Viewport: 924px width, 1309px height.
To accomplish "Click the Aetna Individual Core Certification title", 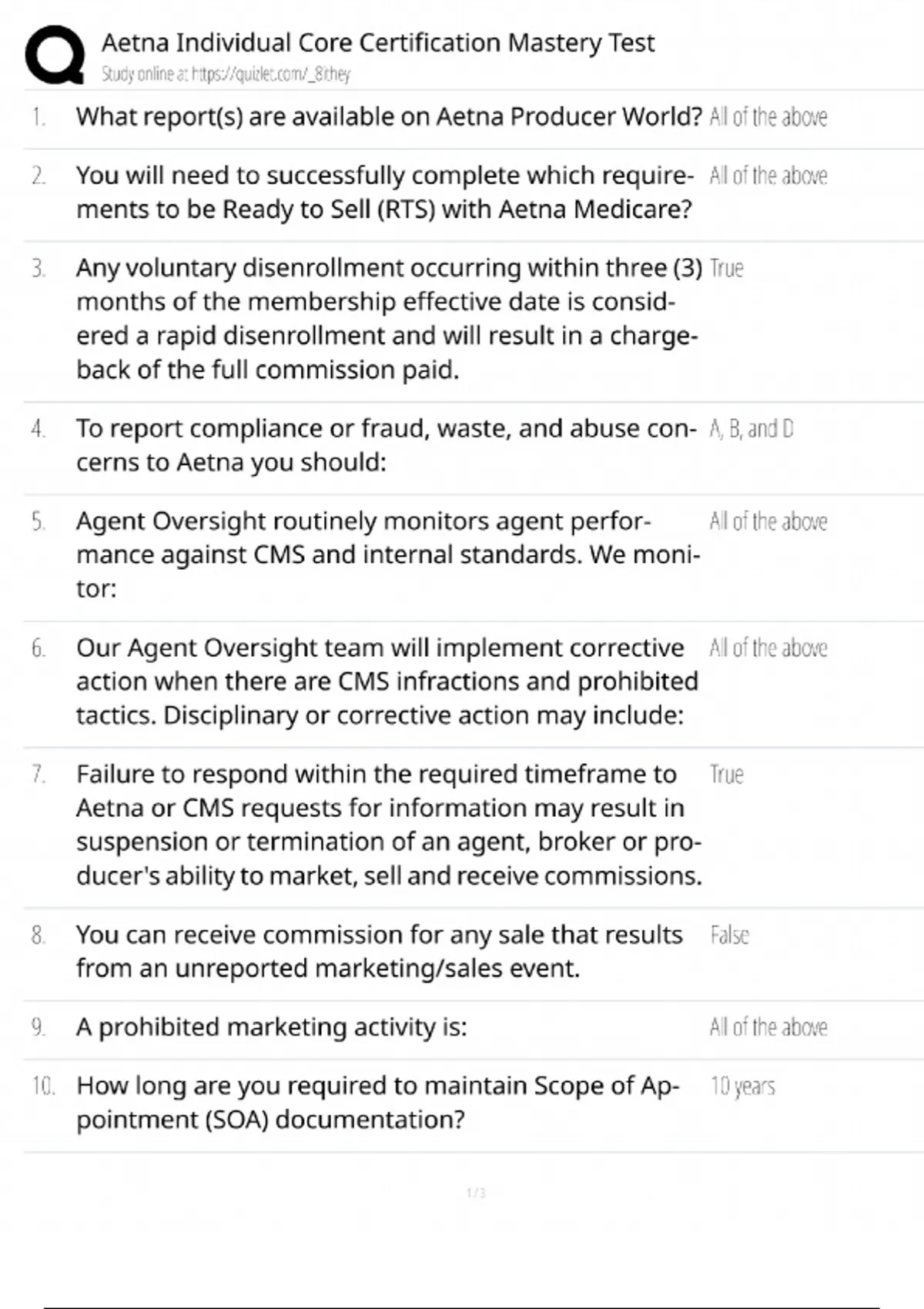I will coord(377,42).
